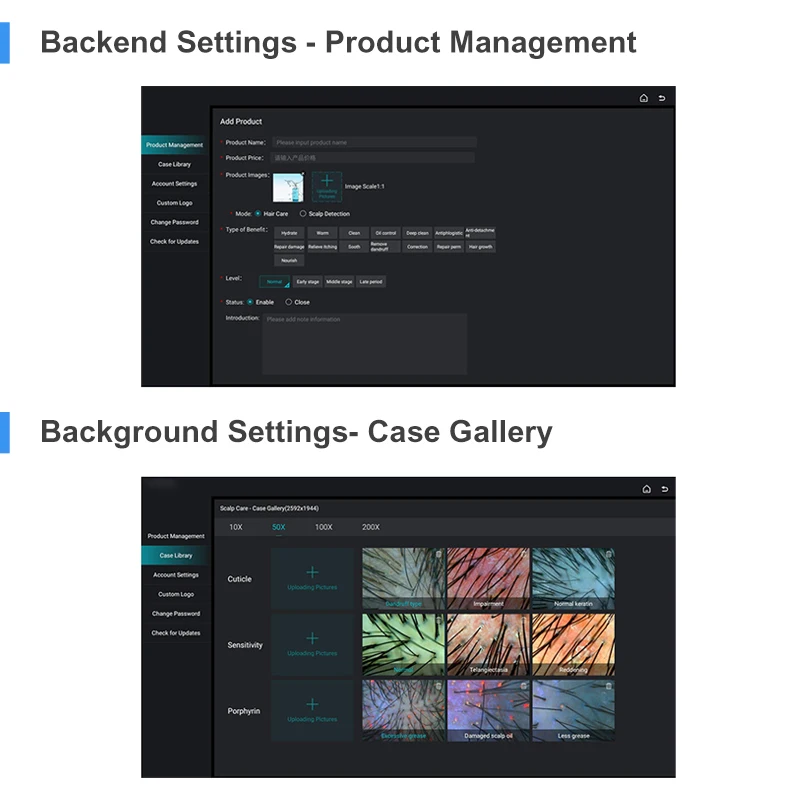Click the plus icon to upload product pictures
Image resolution: width=800 pixels, height=800 pixels.
(326, 181)
